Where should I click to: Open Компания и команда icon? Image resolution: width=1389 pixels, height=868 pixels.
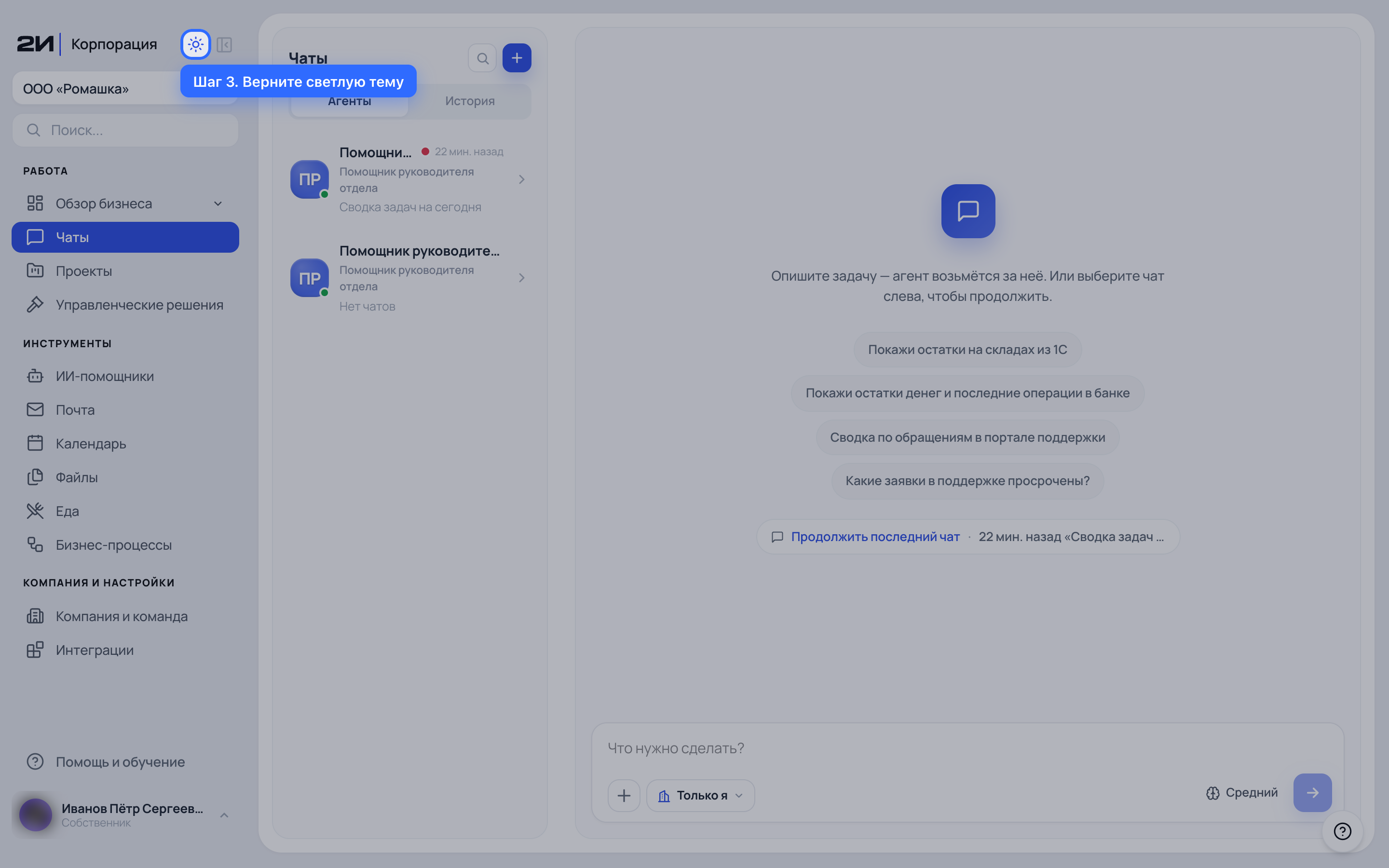pos(35,617)
